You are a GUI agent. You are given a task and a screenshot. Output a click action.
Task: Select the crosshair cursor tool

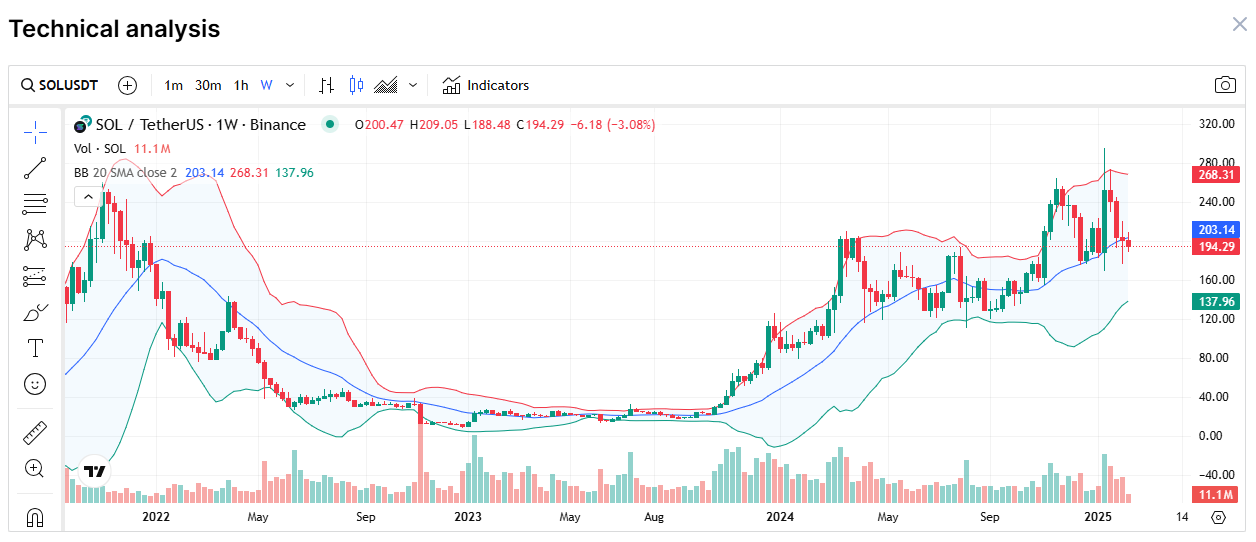pyautogui.click(x=35, y=131)
